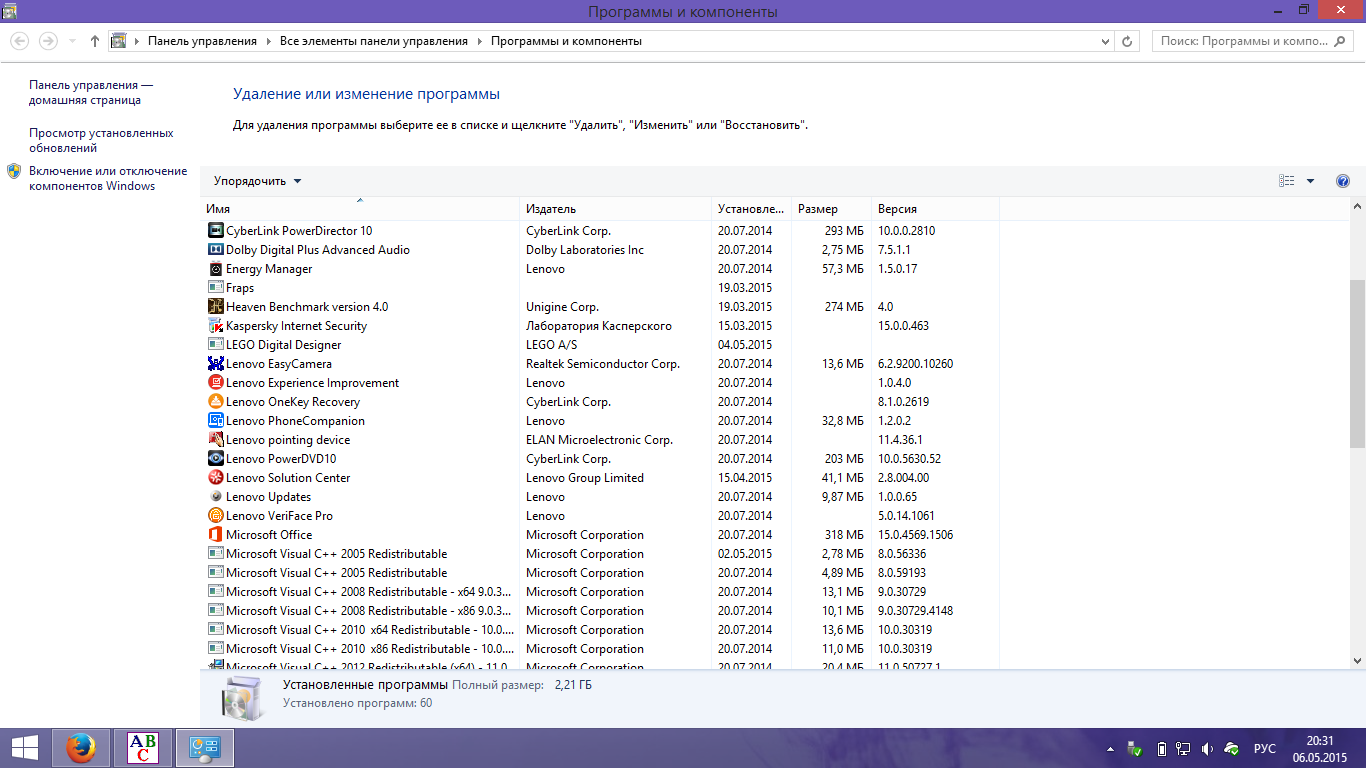
Task: Click the Energy Manager program icon
Action: (215, 269)
